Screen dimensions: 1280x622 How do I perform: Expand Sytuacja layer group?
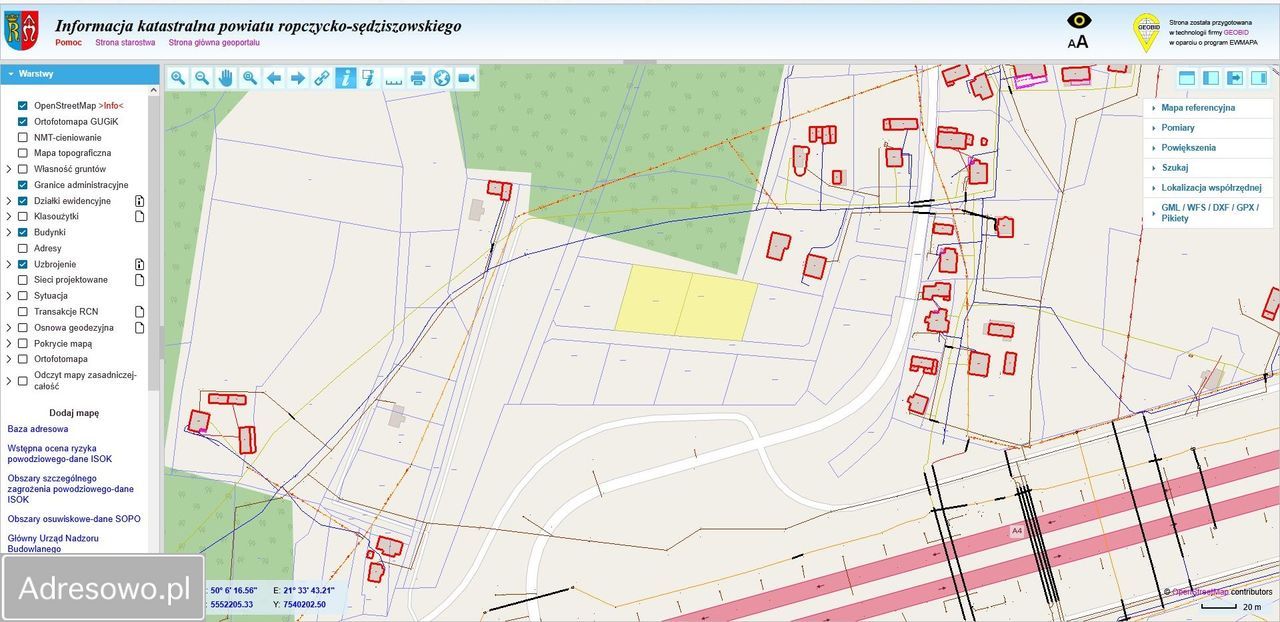8,296
